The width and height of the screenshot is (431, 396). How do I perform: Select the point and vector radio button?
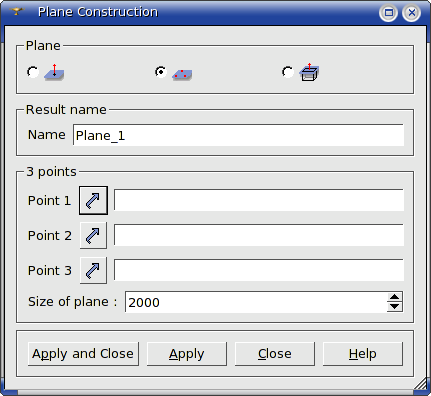(33, 72)
